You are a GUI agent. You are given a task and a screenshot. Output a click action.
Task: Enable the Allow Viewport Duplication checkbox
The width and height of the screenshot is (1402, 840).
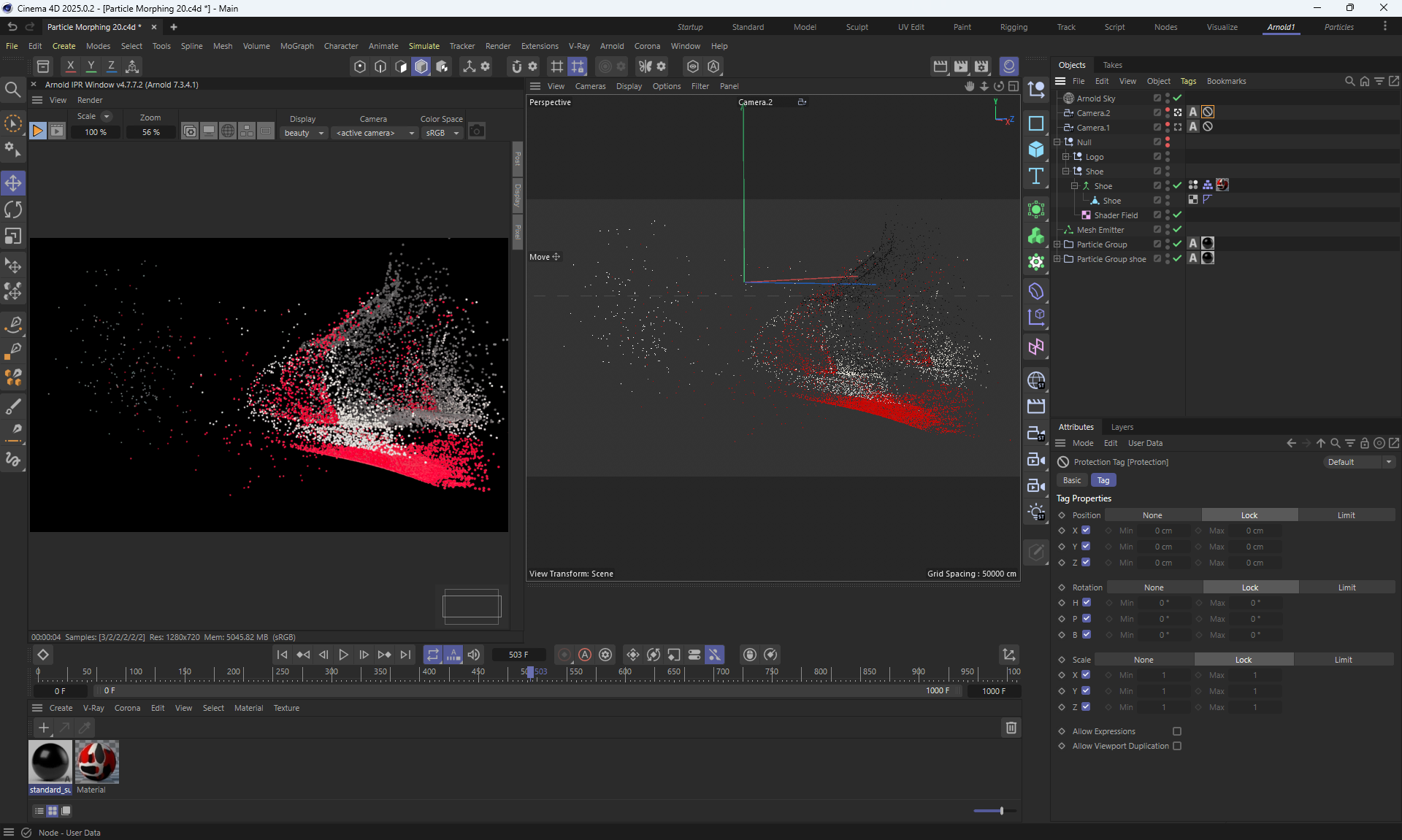click(1176, 746)
